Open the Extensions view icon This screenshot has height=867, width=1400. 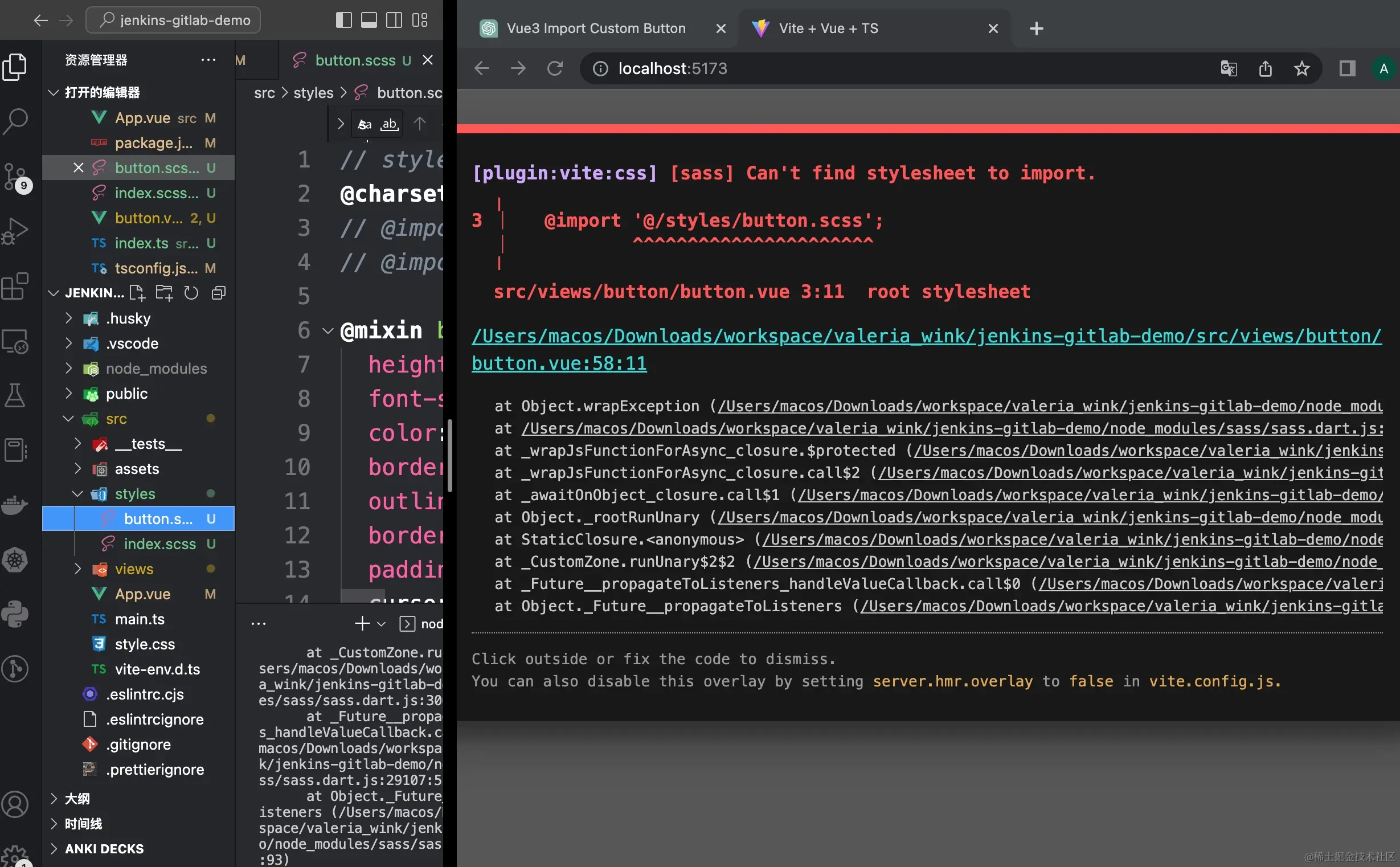(15, 286)
